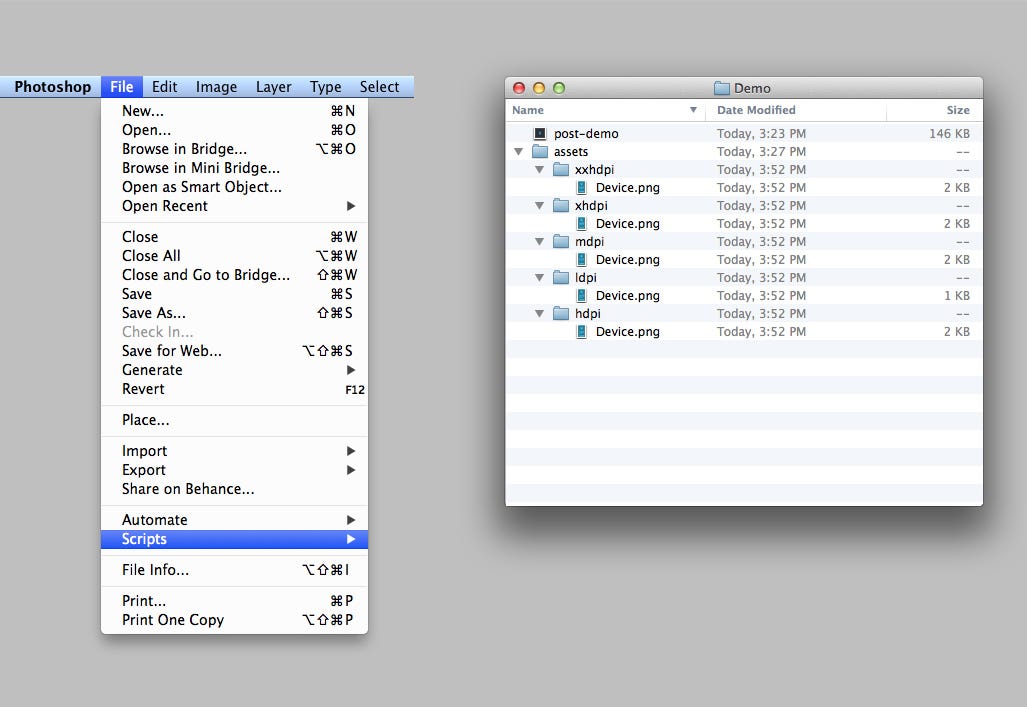
Task: Choose Close and Go to Bridge...
Action: [234, 275]
